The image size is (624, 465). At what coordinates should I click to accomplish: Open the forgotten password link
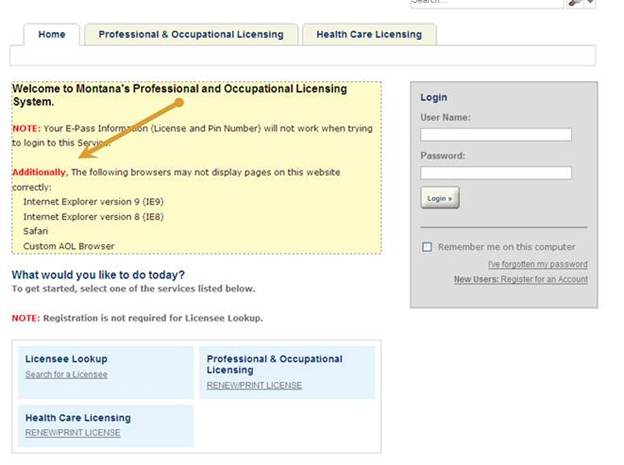(x=537, y=264)
